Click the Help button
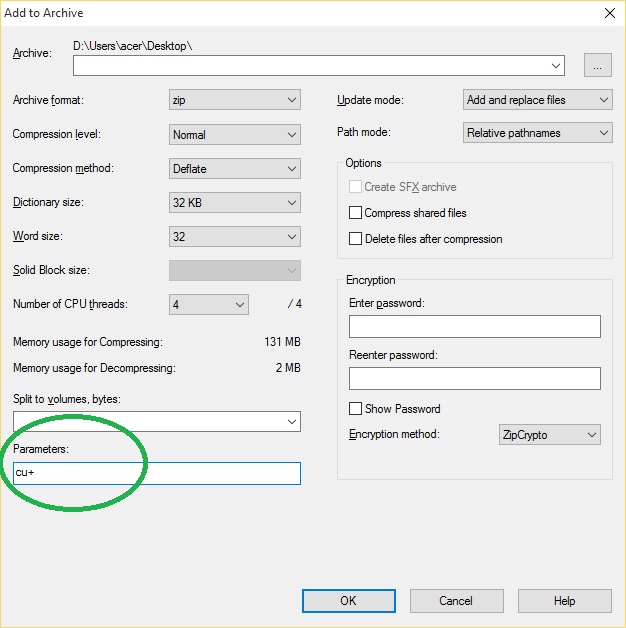This screenshot has width=626, height=628. [564, 601]
